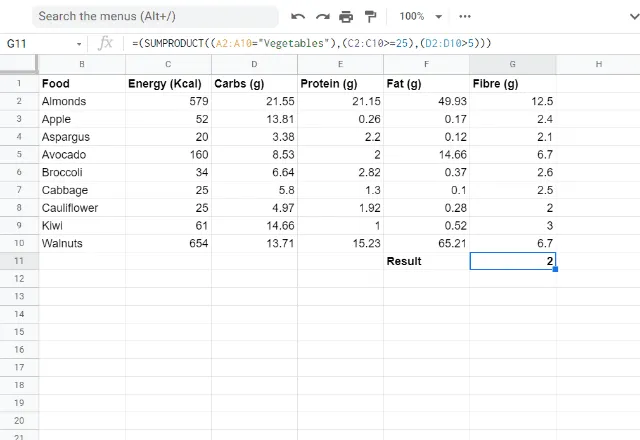The image size is (640, 440).
Task: Select column C header
Action: pyautogui.click(x=168, y=64)
